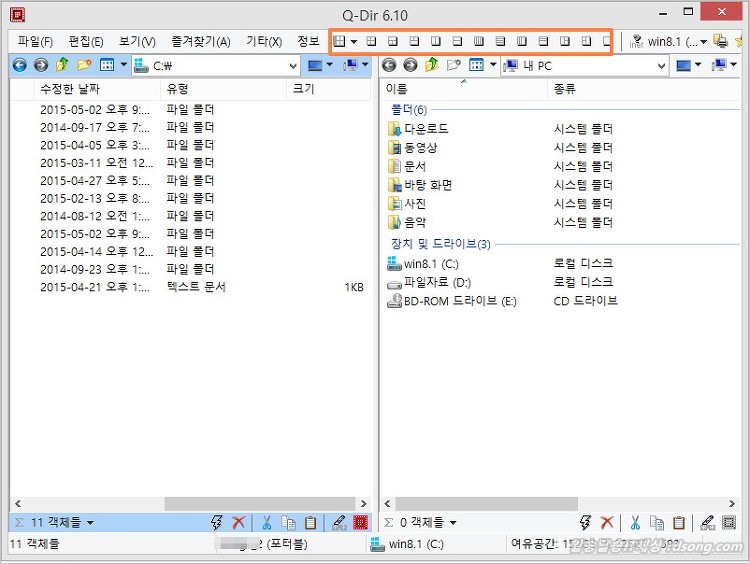Click the left pane back arrow button
The height and width of the screenshot is (564, 750).
click(x=19, y=66)
